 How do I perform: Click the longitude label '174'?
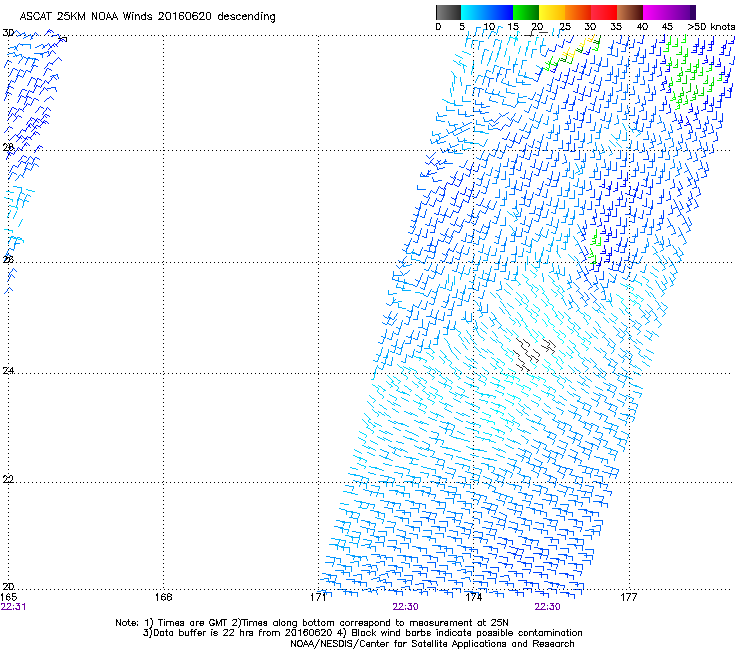pos(473,597)
